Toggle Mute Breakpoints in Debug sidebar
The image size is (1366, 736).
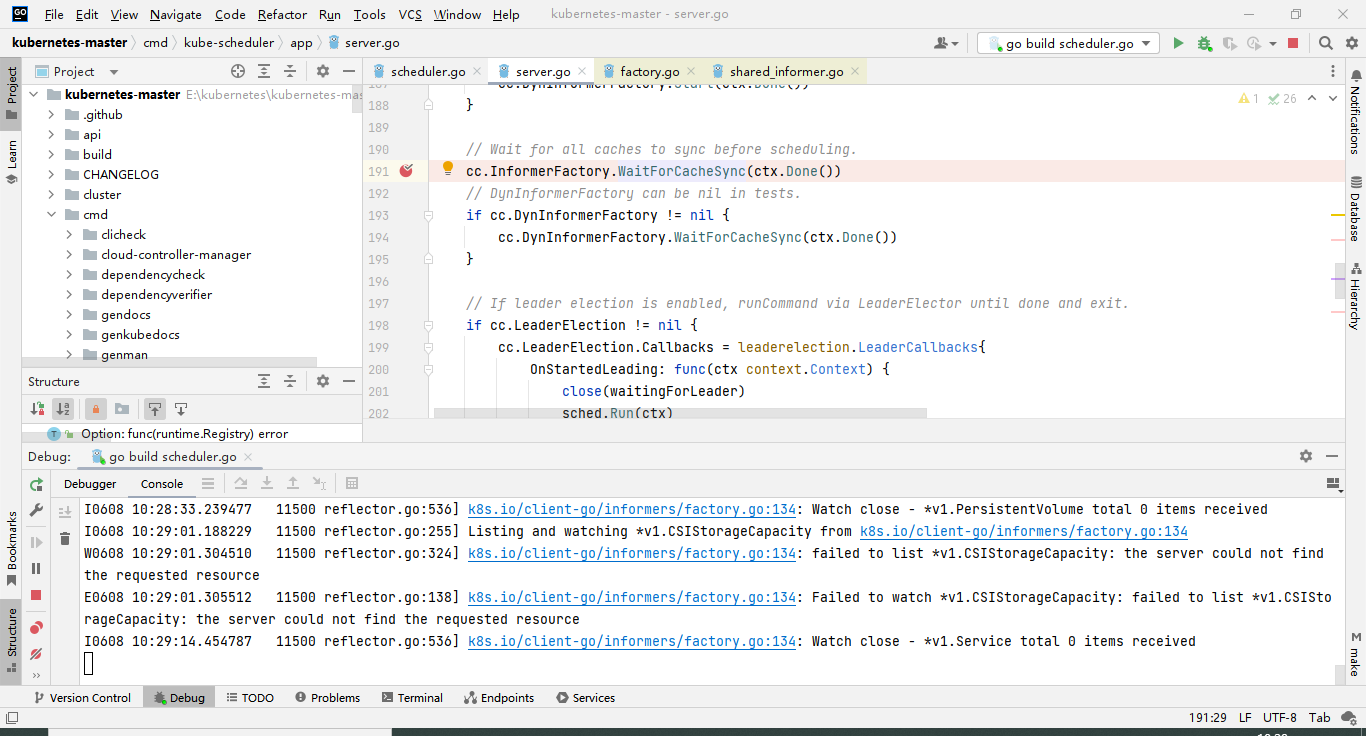coord(37,654)
